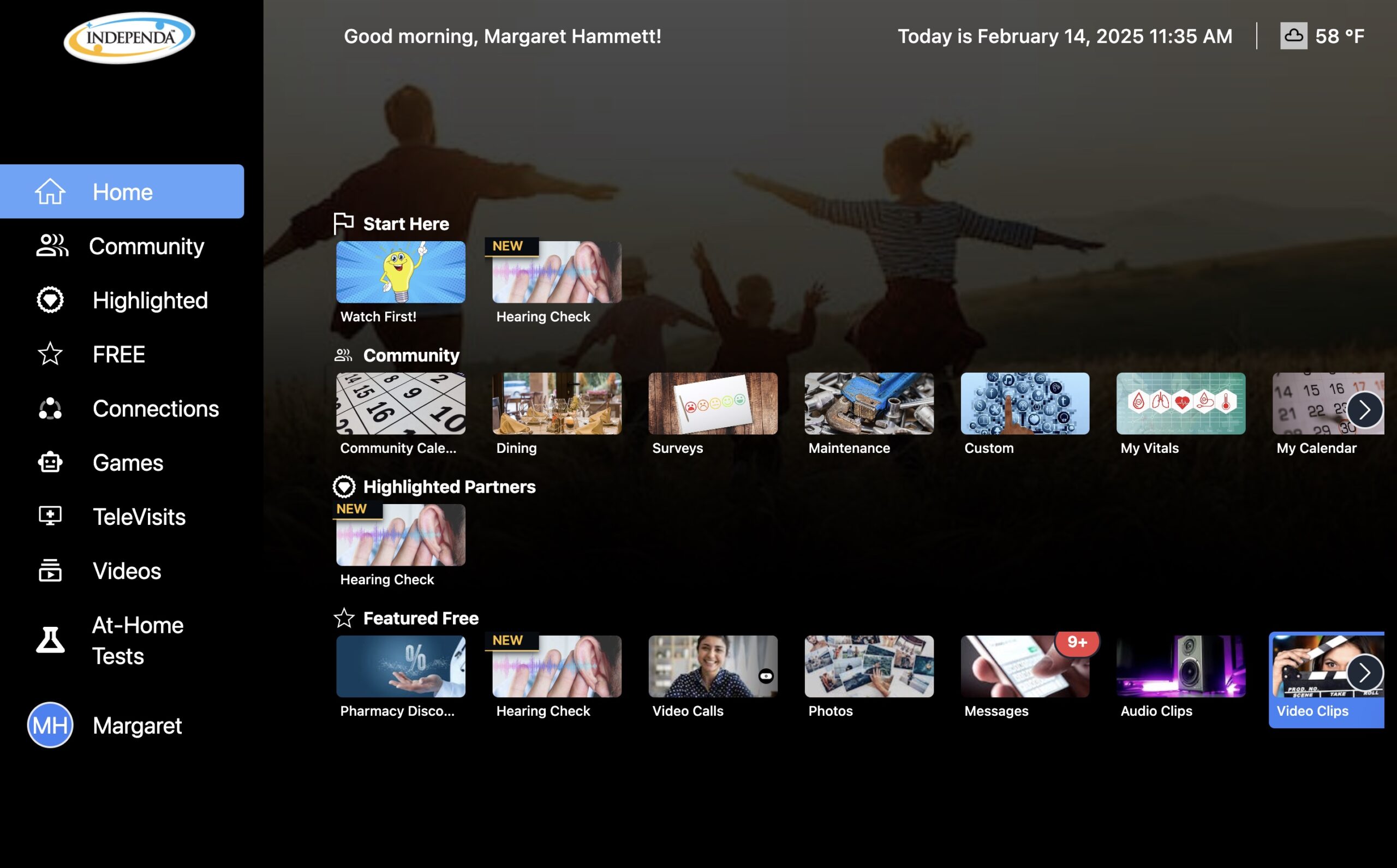Viewport: 1397px width, 868px height.
Task: Click the FREE star icon
Action: point(50,354)
